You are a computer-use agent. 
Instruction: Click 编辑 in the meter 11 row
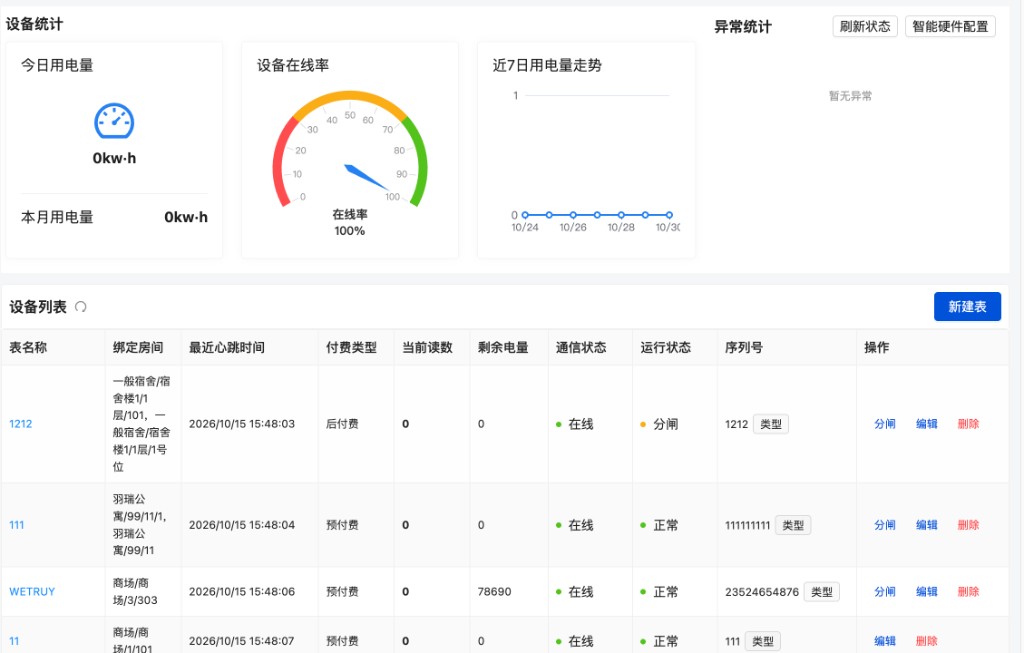click(x=885, y=641)
